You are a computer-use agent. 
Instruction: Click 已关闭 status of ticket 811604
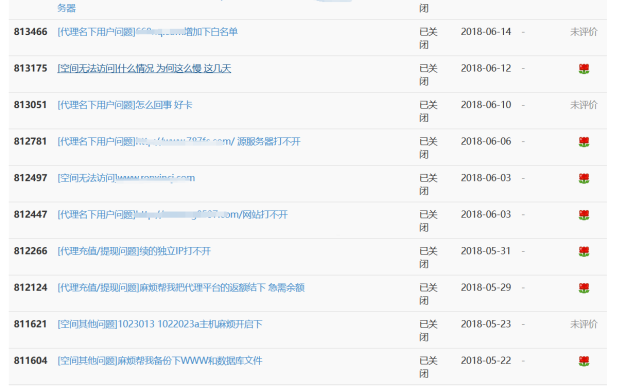click(x=428, y=367)
